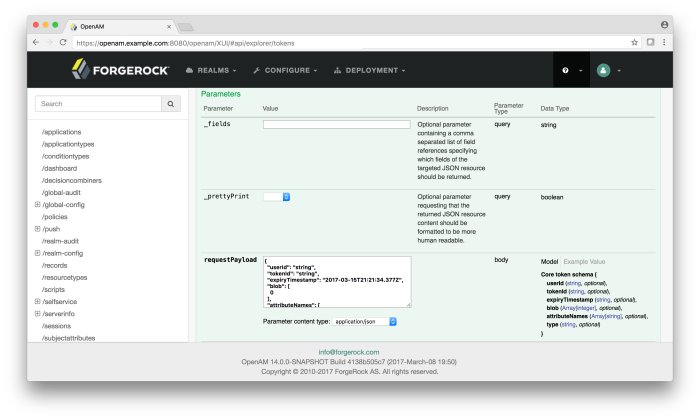Open /subjectattributes endpoint
Screen dimensions: 700x420
[x=68, y=338]
